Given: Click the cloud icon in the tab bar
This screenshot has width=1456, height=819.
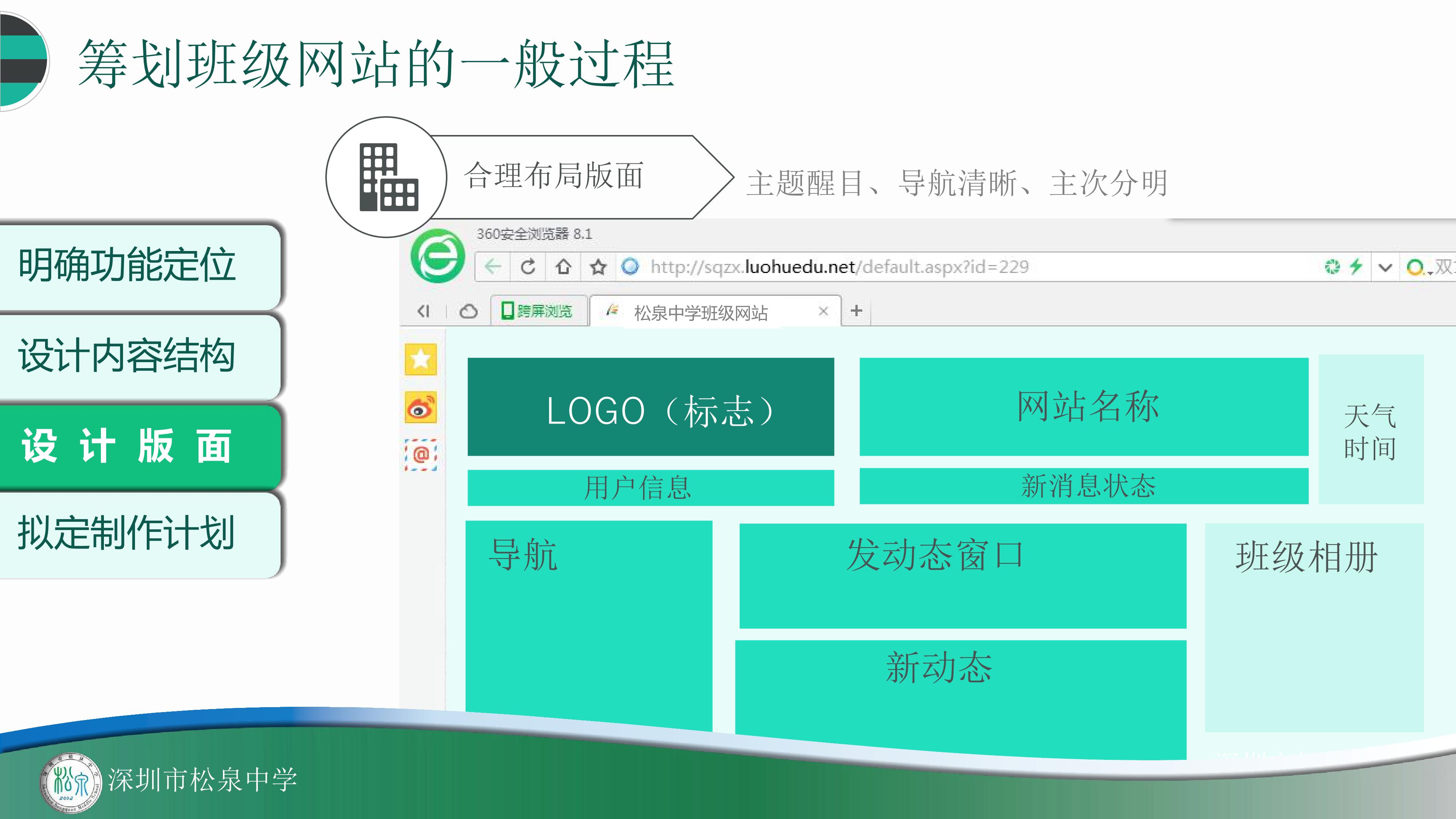Looking at the screenshot, I should [x=469, y=311].
